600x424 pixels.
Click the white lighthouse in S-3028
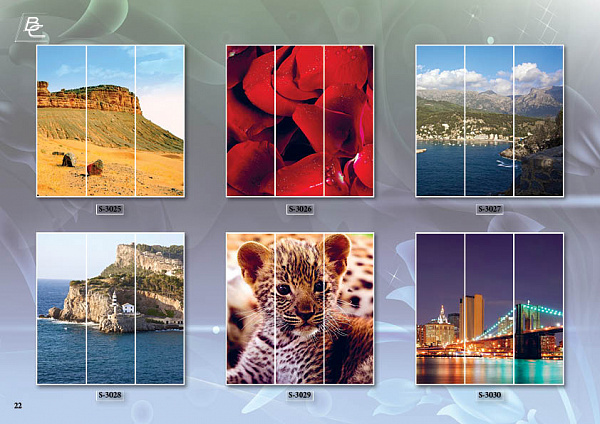tap(114, 303)
